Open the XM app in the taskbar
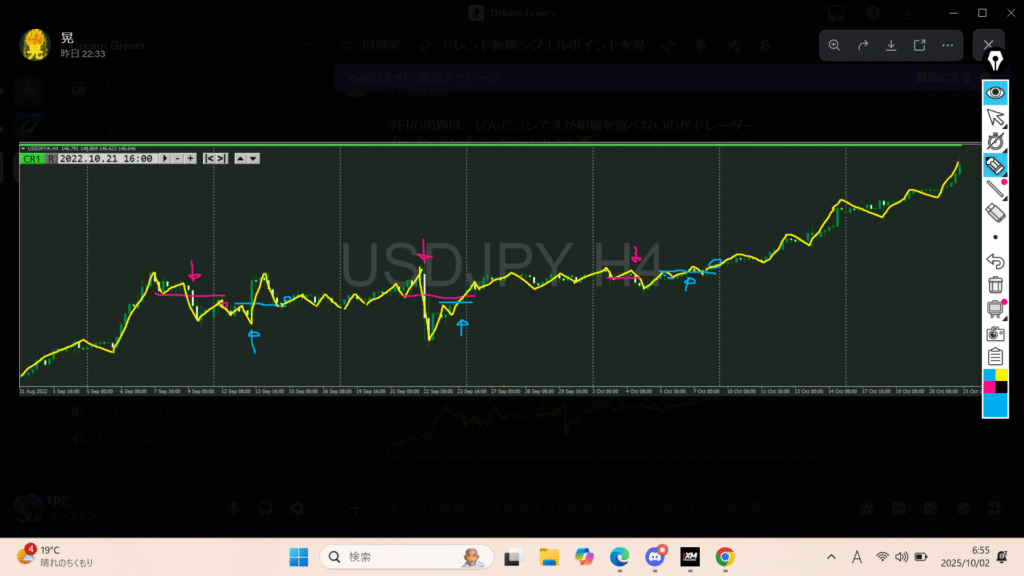The width and height of the screenshot is (1024, 576). 690,556
